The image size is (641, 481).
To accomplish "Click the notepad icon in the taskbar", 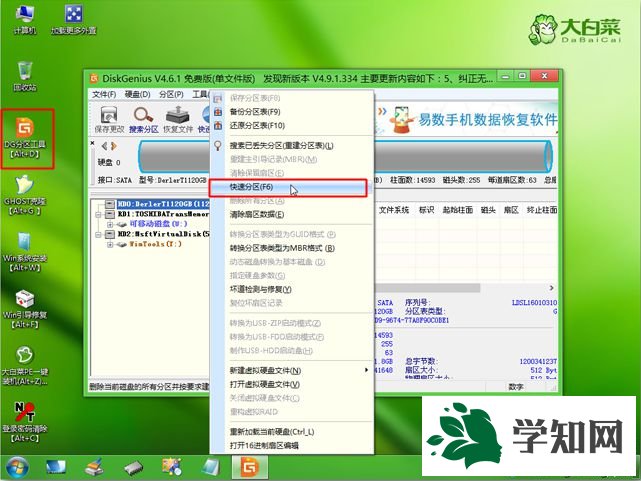I will (211, 467).
